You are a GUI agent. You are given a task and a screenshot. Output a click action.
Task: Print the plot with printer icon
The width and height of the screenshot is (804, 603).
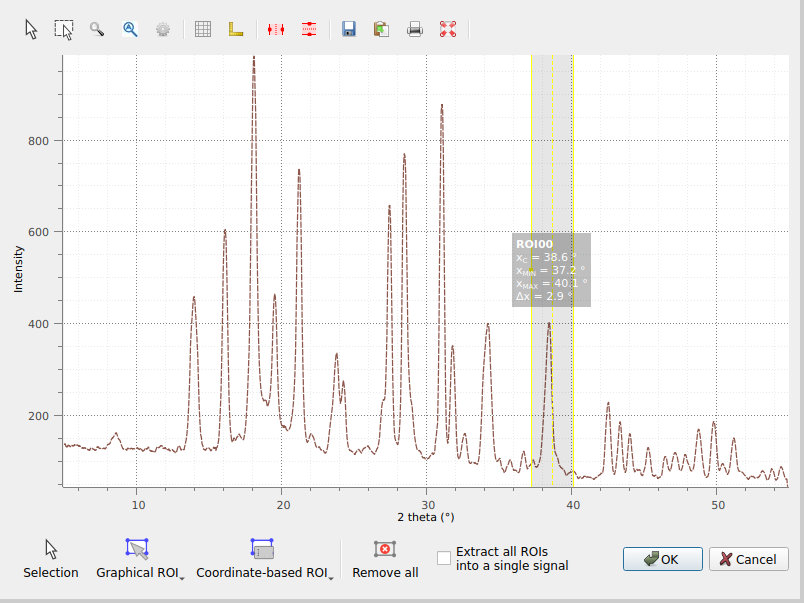[x=415, y=29]
